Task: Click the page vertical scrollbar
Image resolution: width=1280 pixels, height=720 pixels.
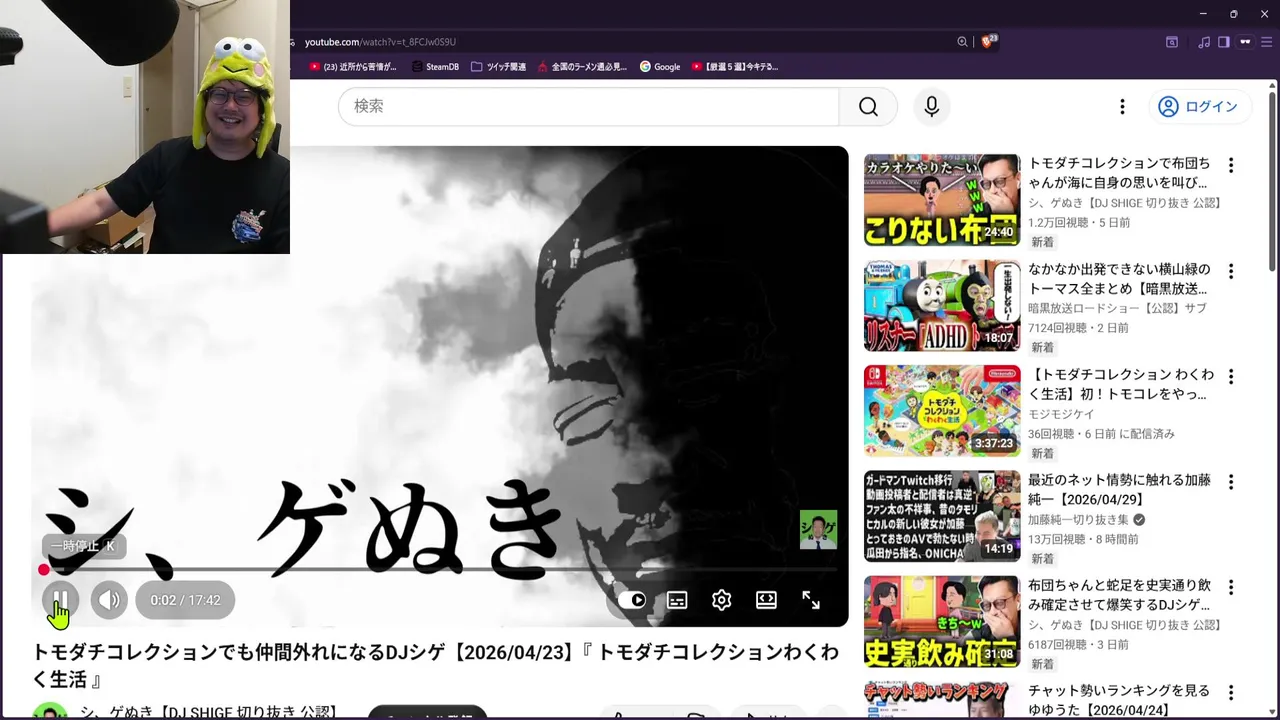Action: (1272, 184)
